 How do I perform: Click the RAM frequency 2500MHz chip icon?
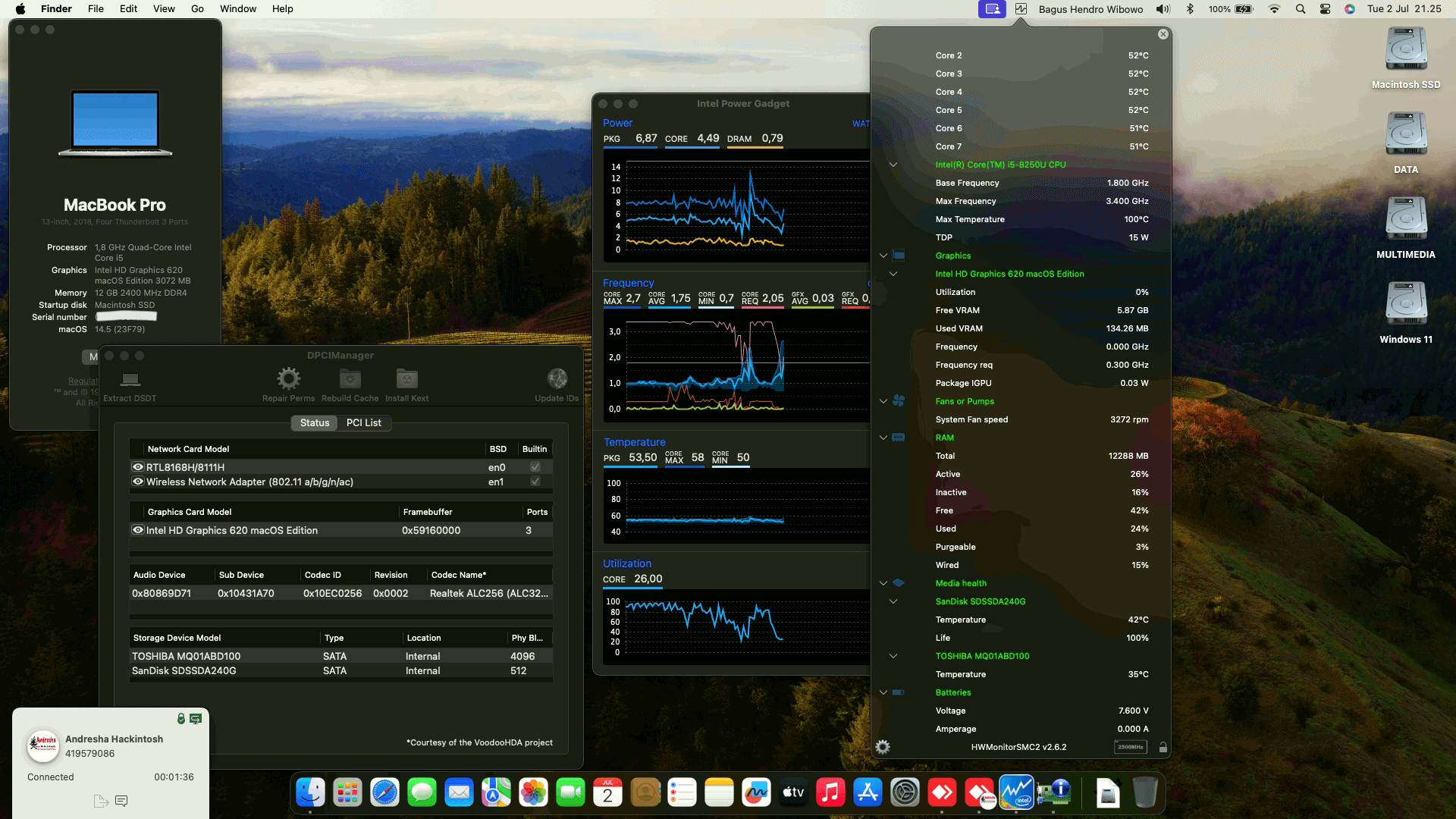tap(1130, 747)
